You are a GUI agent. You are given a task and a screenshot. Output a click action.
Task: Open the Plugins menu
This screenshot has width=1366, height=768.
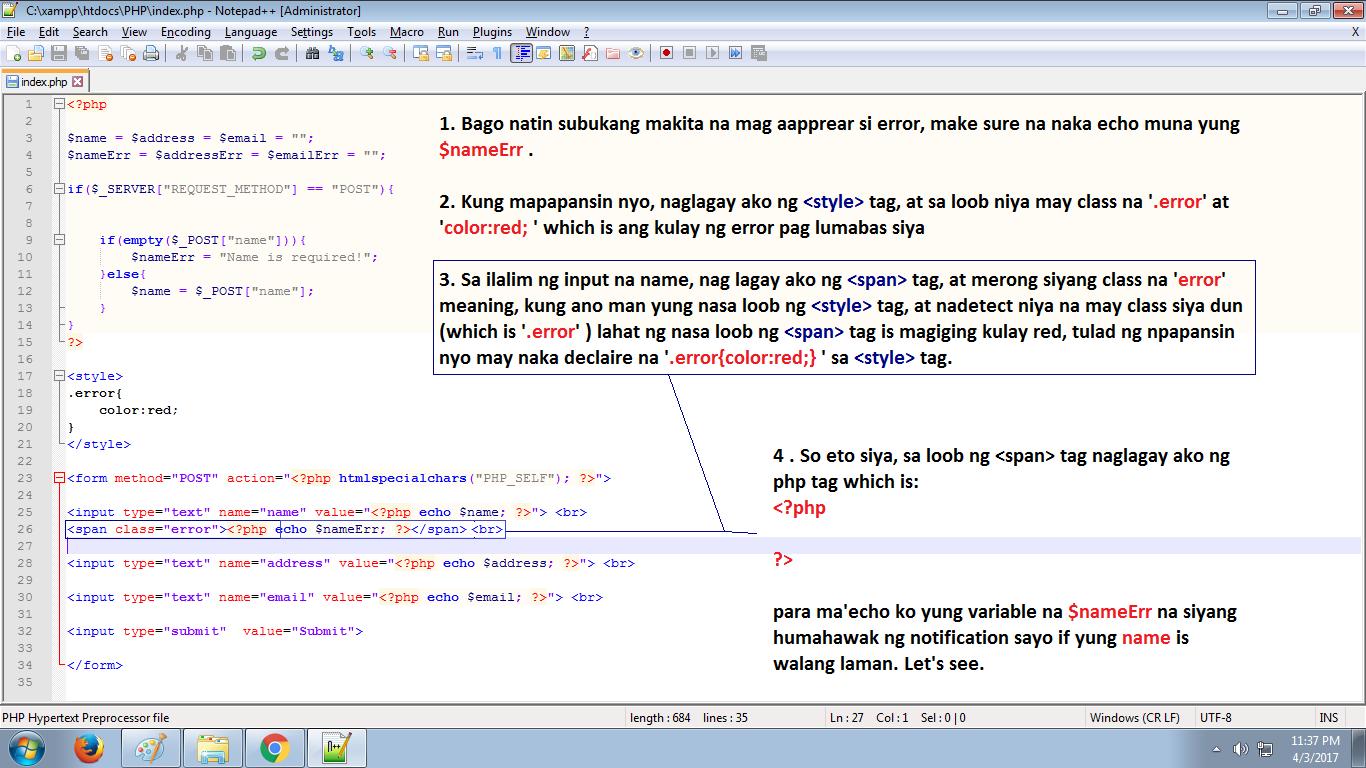coord(492,31)
